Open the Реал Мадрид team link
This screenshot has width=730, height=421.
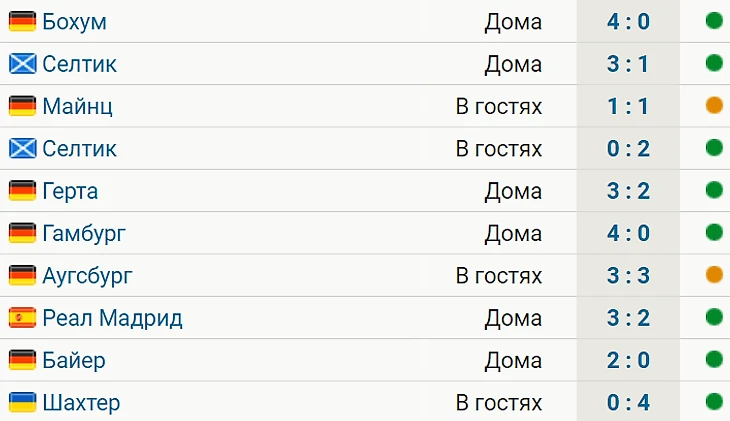coord(112,318)
